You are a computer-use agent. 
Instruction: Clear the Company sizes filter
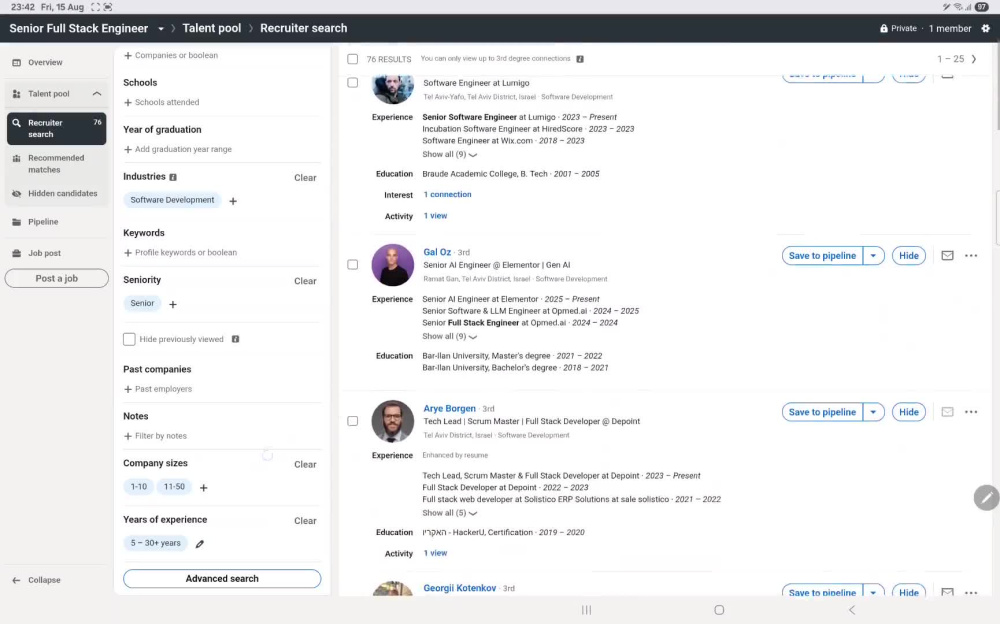click(x=305, y=465)
